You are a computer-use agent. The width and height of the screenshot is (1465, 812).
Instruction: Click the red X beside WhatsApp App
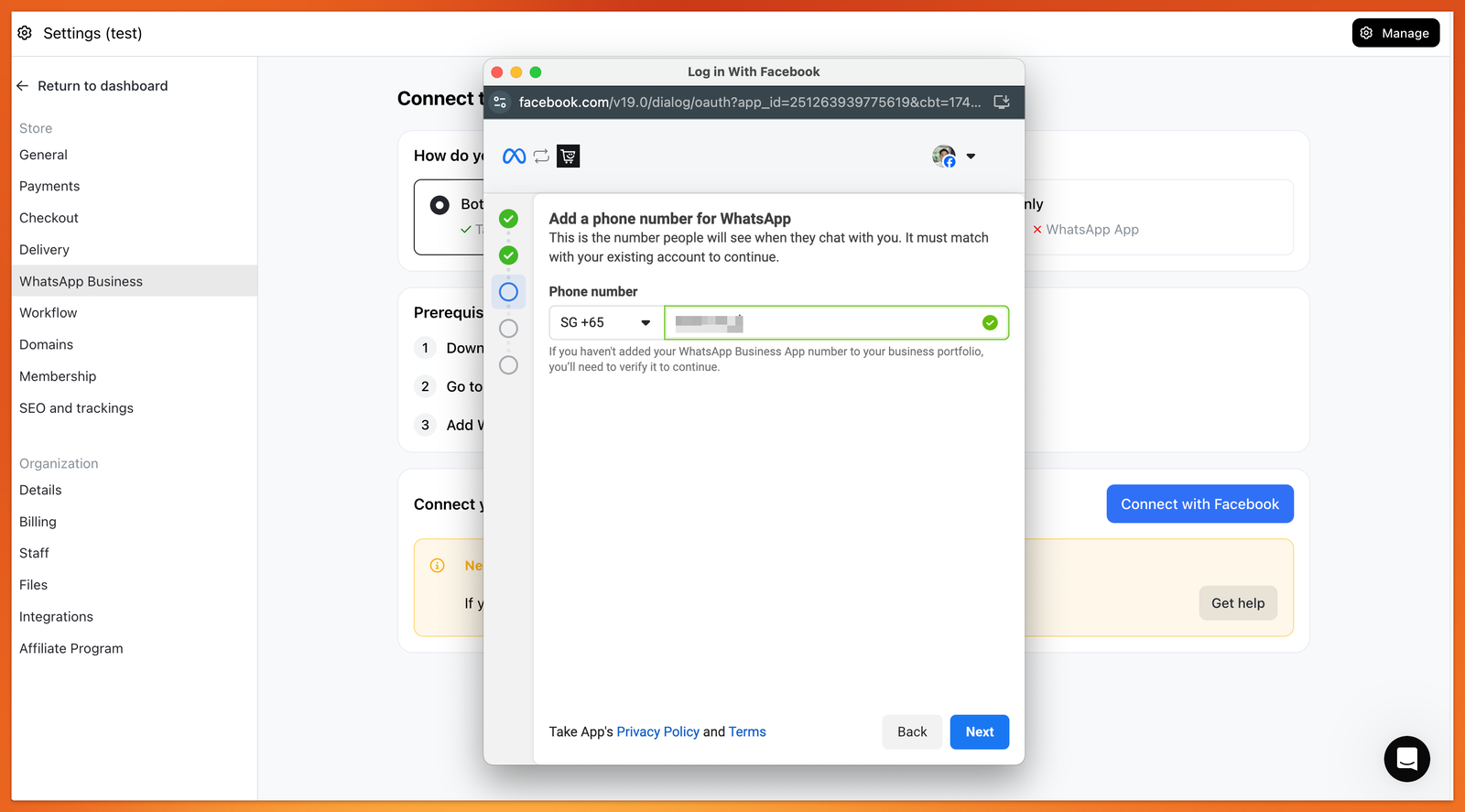click(1037, 230)
